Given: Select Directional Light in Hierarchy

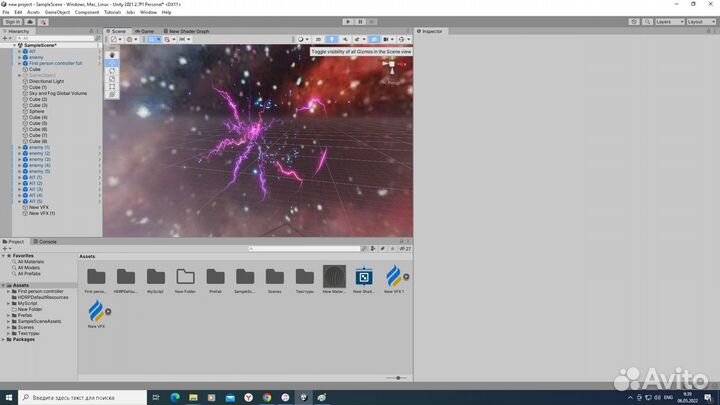Looking at the screenshot, I should pyautogui.click(x=46, y=81).
